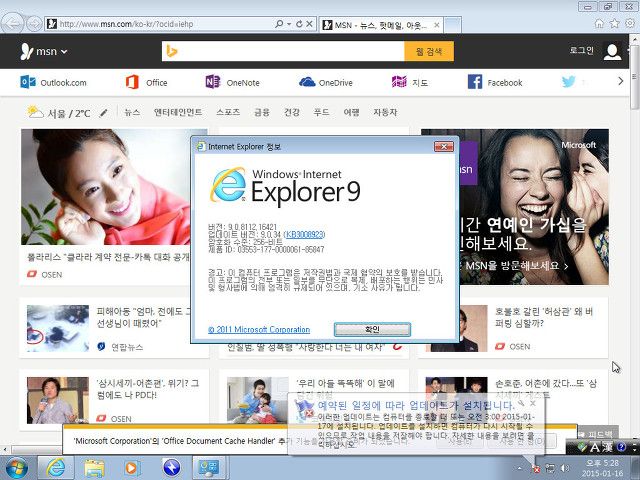This screenshot has width=640, height=480.
Task: Open Favorites star icon
Action: (x=614, y=24)
